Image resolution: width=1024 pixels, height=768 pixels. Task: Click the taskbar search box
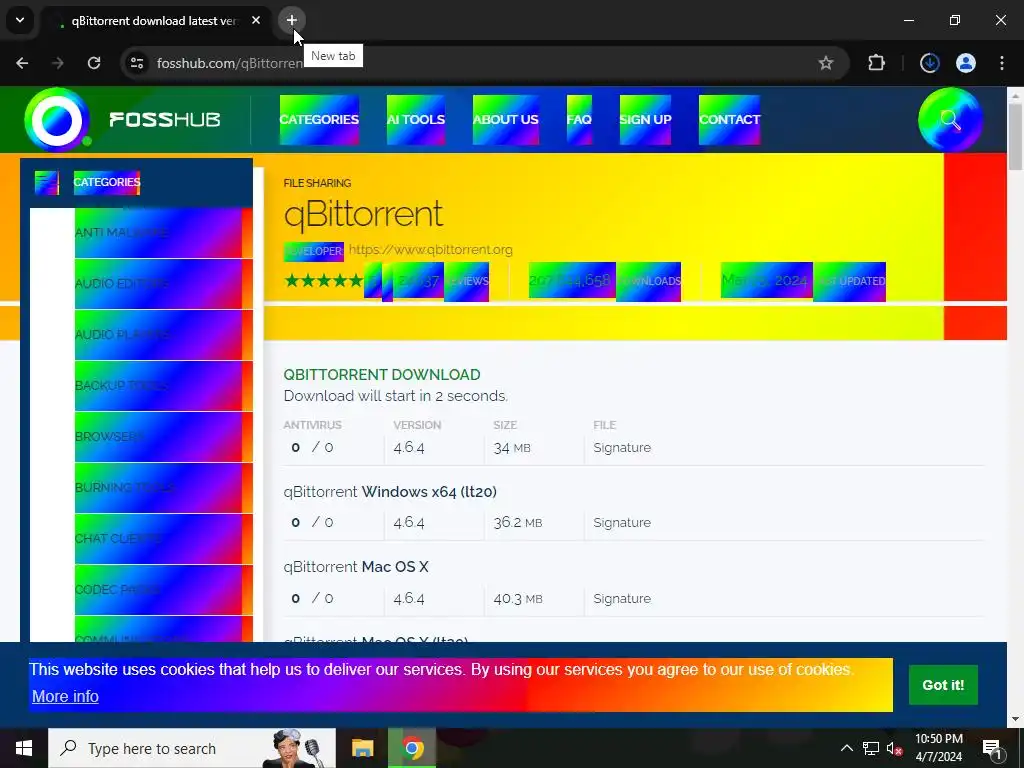coord(192,748)
